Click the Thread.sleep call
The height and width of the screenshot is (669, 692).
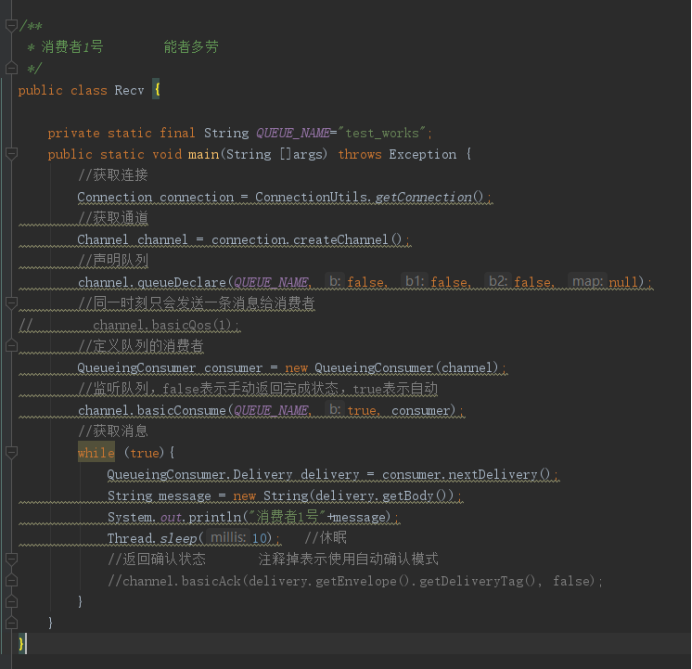[152, 538]
